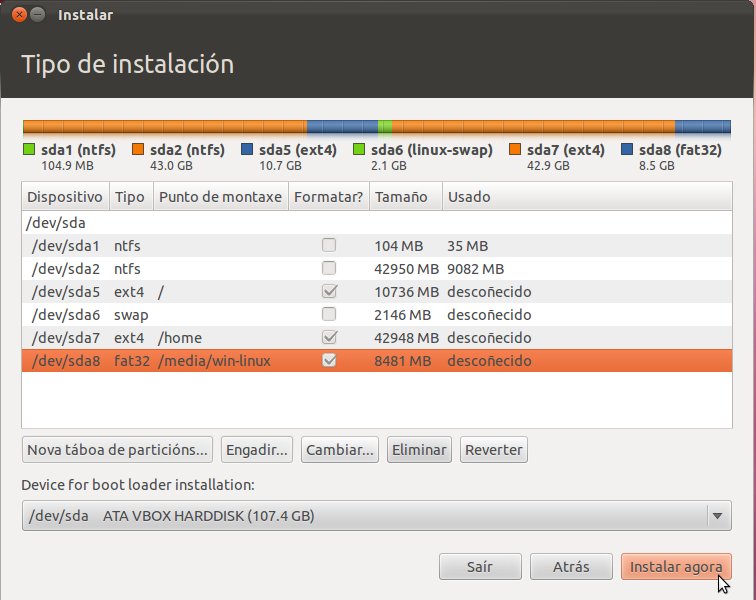Click the green sda6 segment in partition bar
The image size is (756, 600).
pyautogui.click(x=385, y=127)
